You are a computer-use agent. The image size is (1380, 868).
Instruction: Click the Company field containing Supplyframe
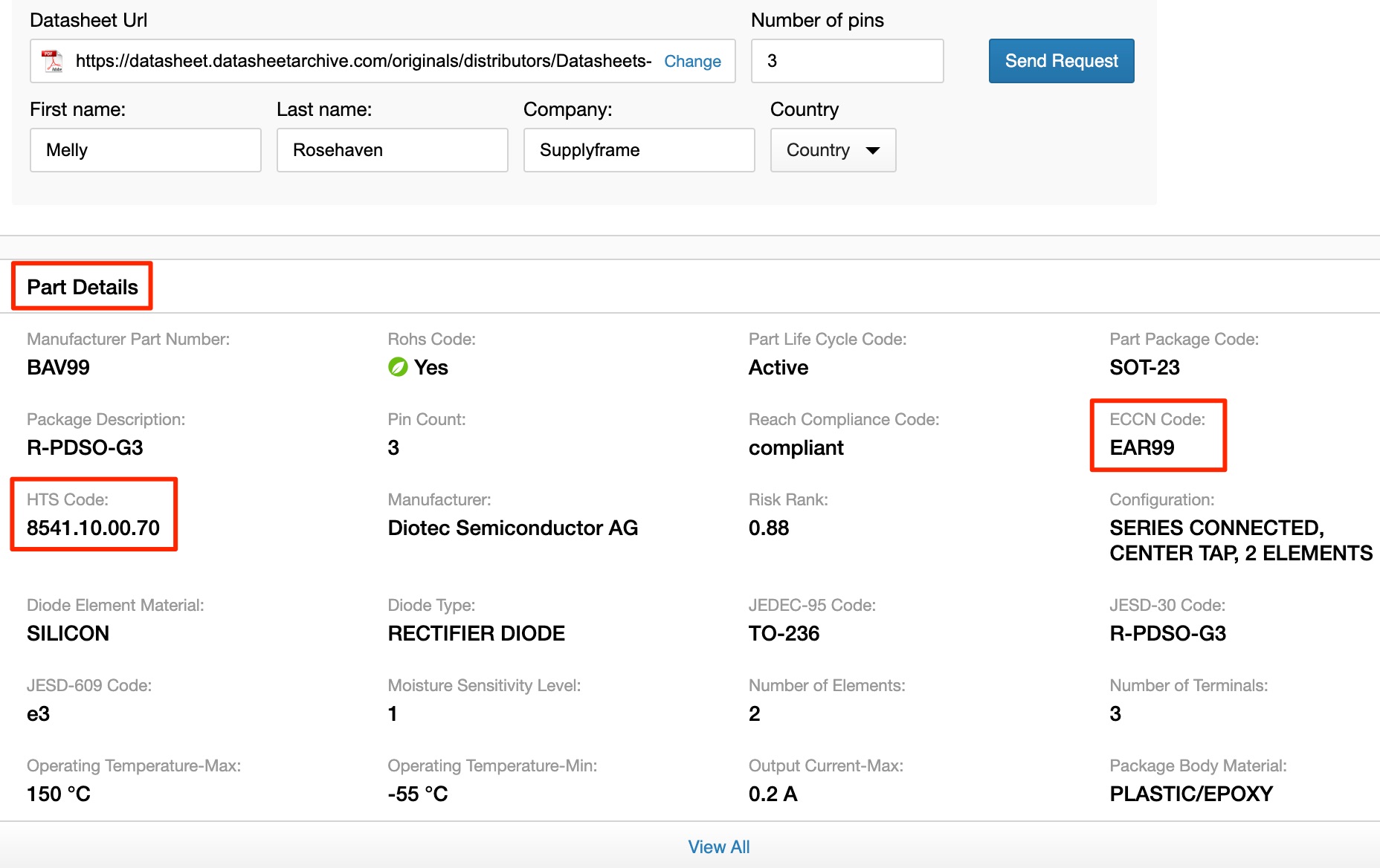tap(639, 150)
